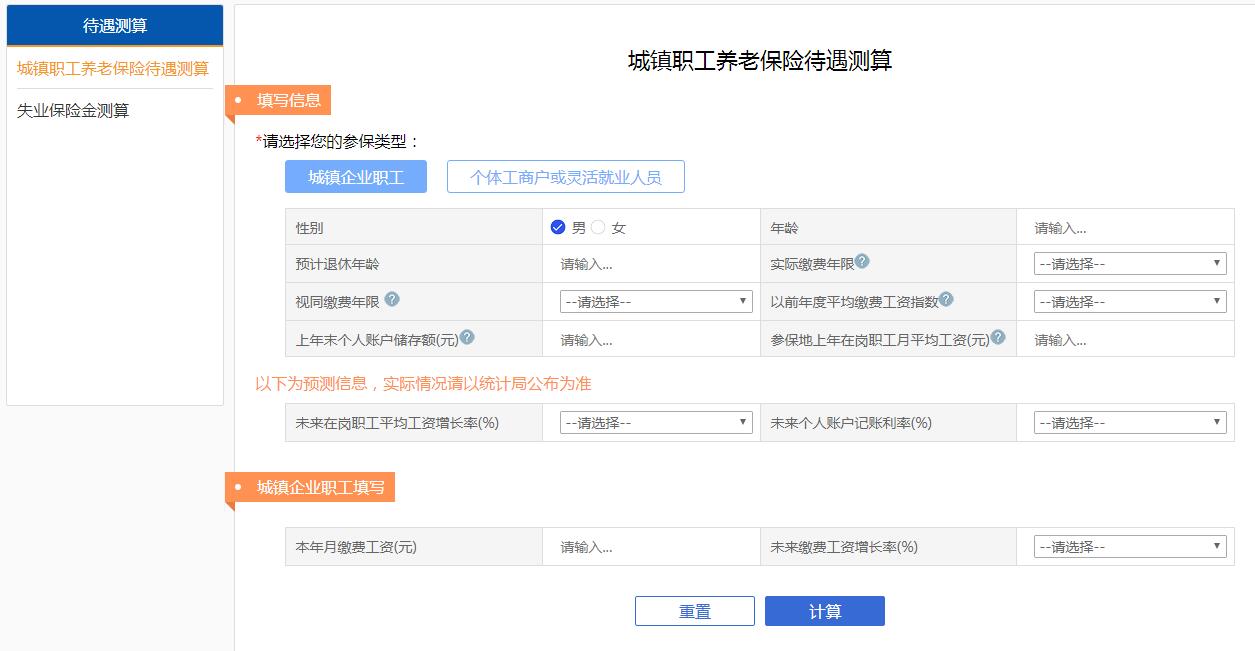Open help icon beside 实际缴费年限
1255x651 pixels.
(862, 262)
